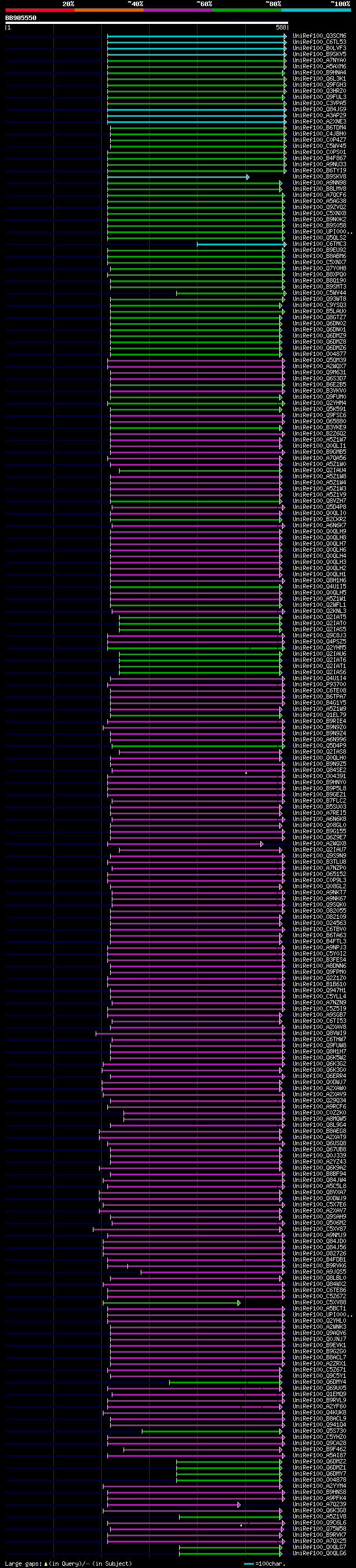The width and height of the screenshot is (356, 1568).
Task: Select the UniRef100_C3VPA5 label
Action: (319, 103)
